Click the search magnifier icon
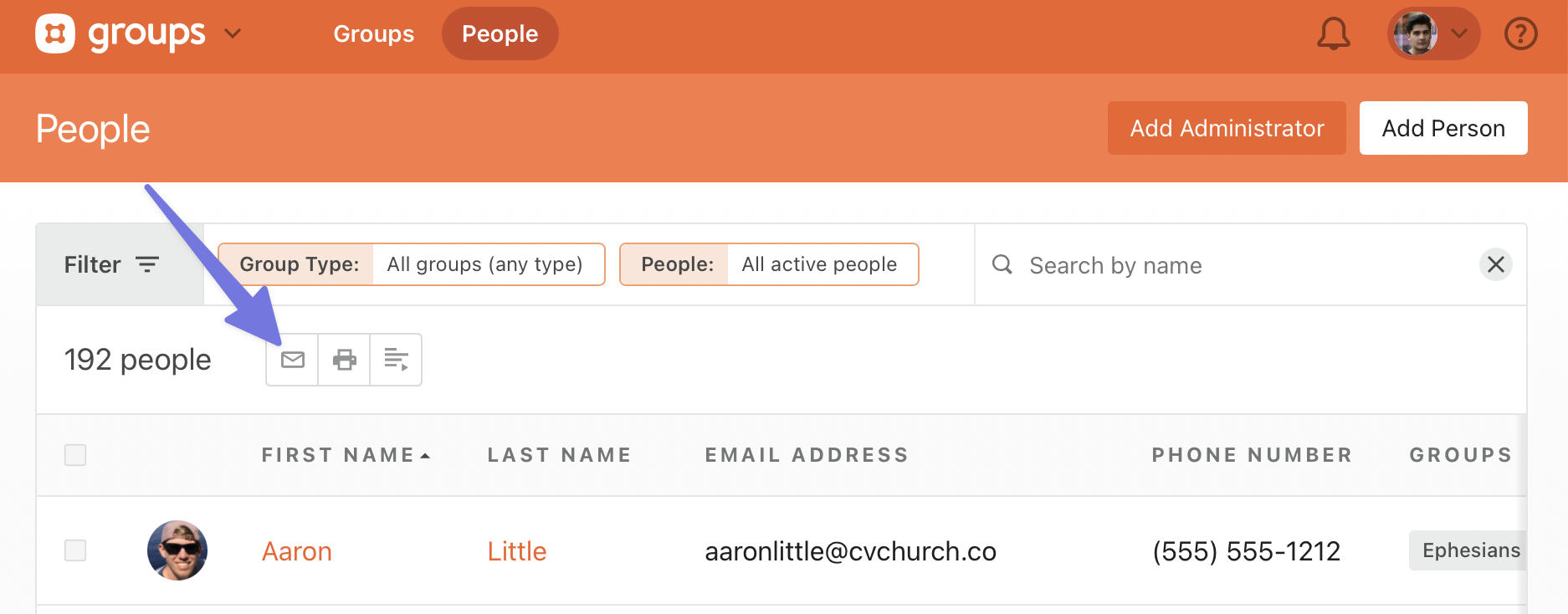 point(1002,264)
